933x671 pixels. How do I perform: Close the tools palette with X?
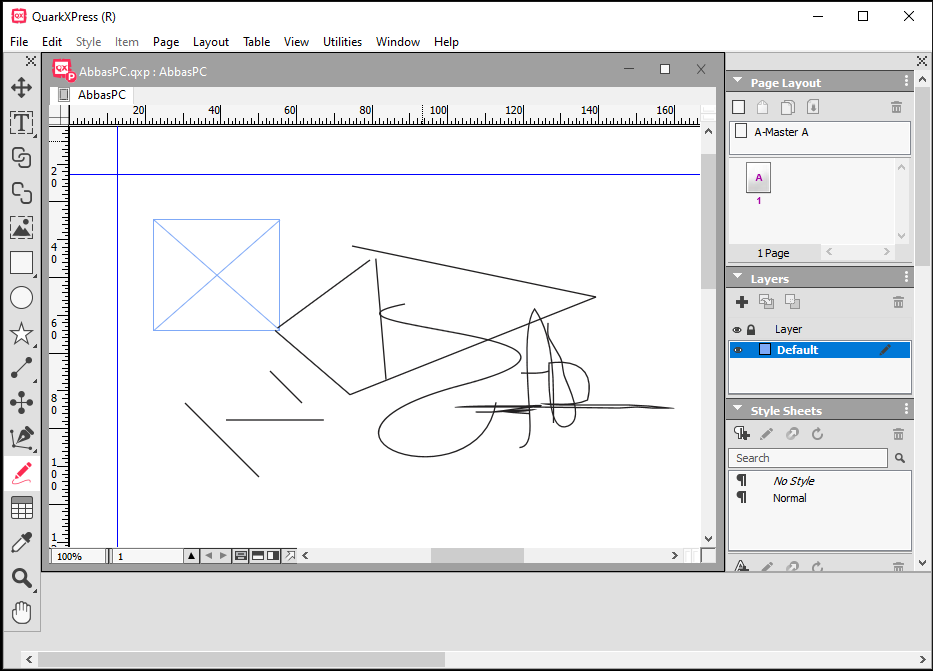coord(31,61)
